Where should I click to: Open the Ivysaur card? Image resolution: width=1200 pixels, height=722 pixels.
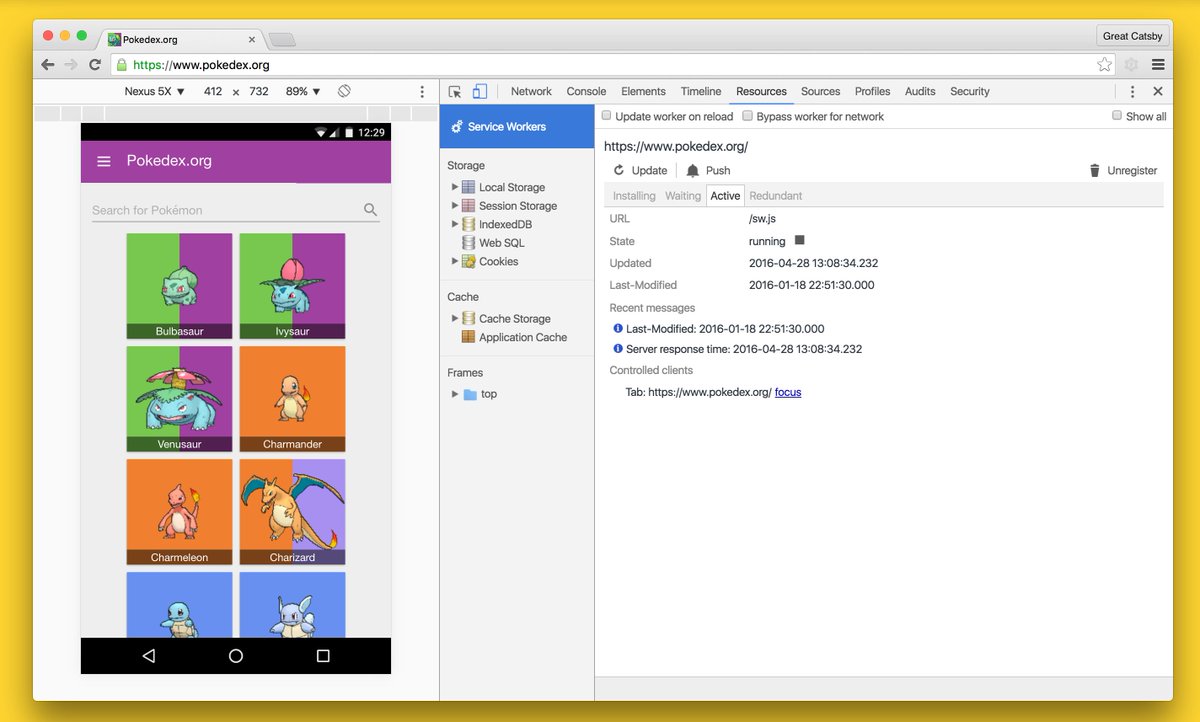coord(292,286)
